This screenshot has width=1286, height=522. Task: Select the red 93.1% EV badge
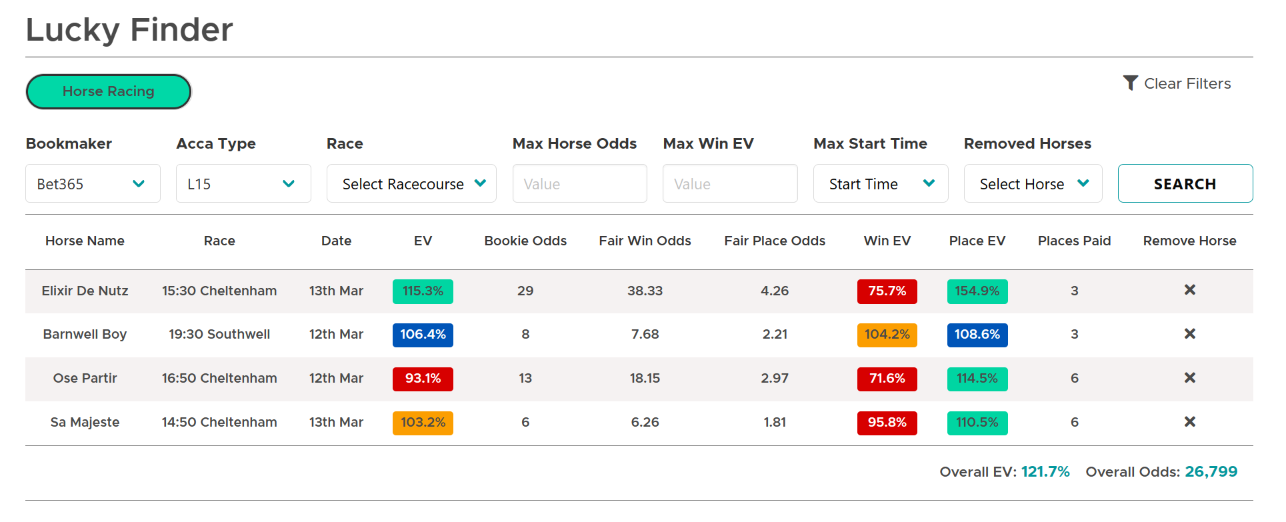[x=423, y=379]
